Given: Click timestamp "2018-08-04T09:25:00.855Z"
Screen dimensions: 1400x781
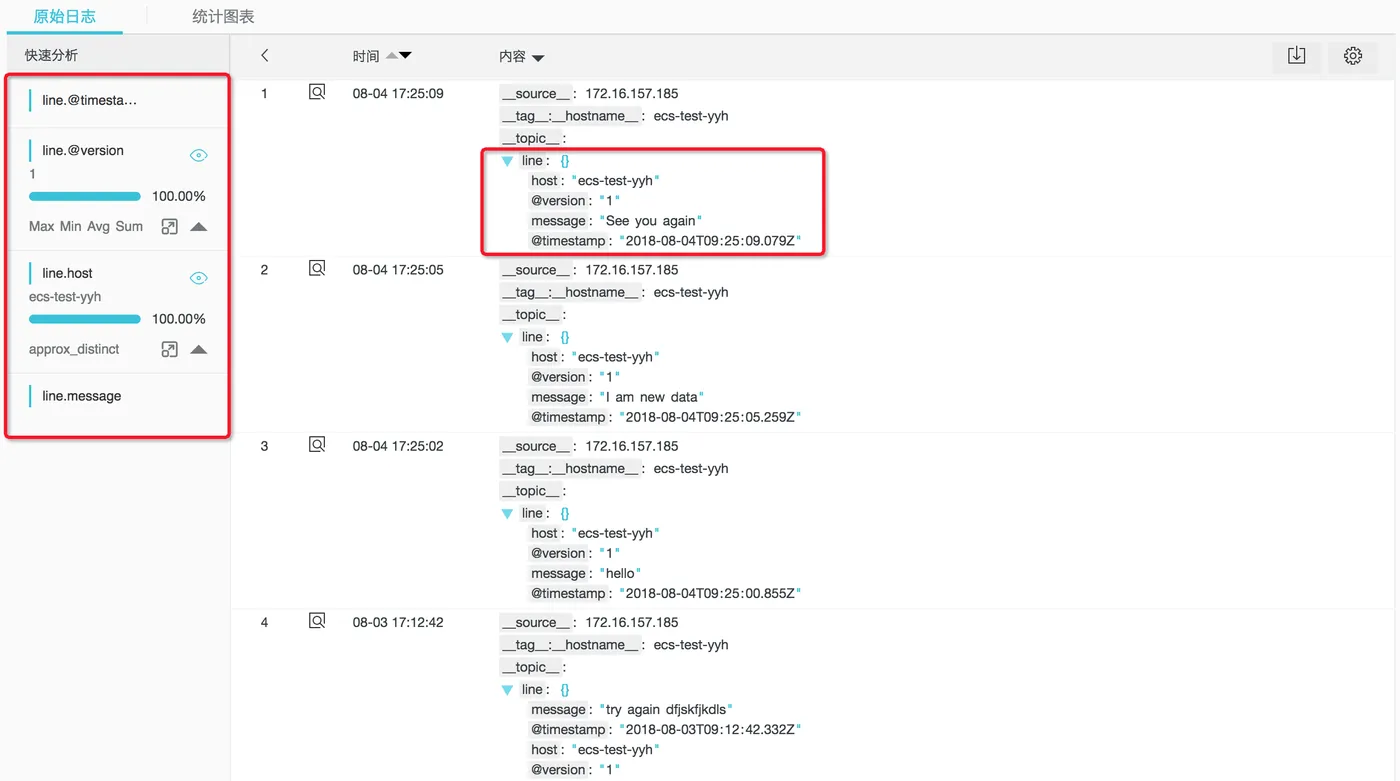Looking at the screenshot, I should 710,593.
